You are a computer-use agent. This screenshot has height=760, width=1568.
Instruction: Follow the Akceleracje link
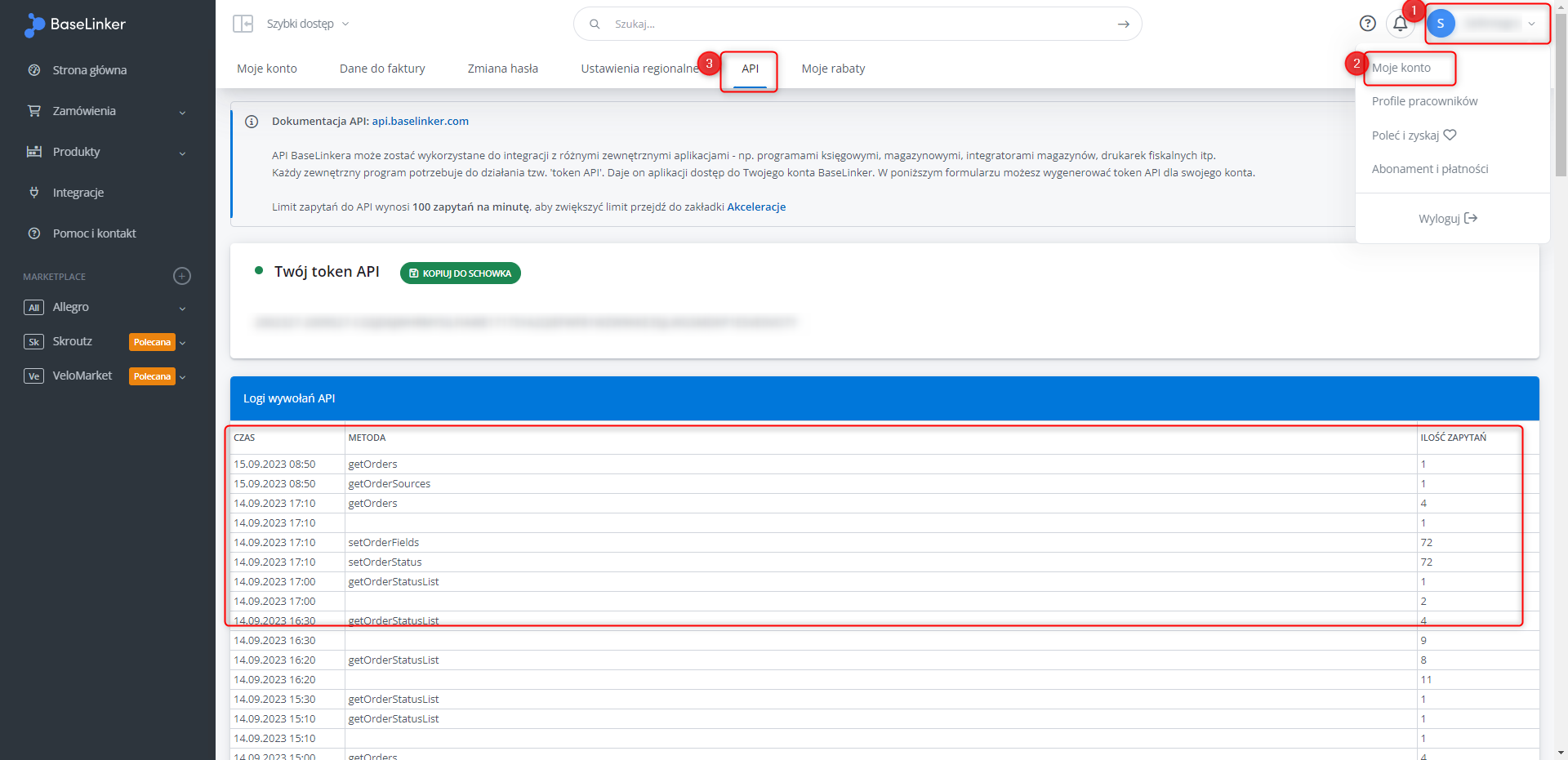tap(756, 207)
